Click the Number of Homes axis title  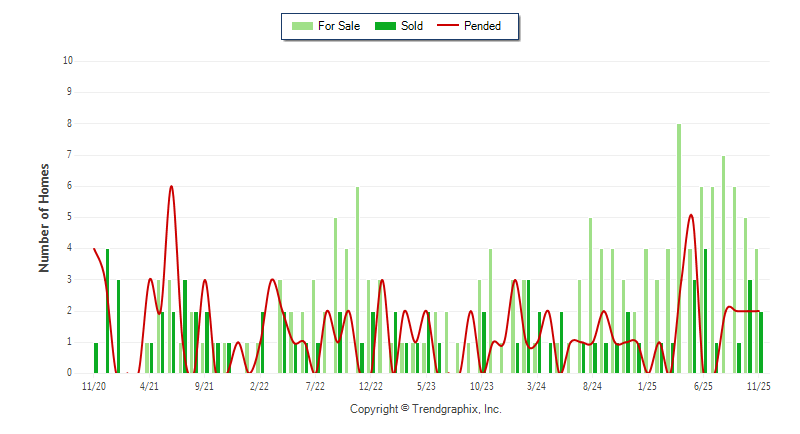click(x=44, y=217)
